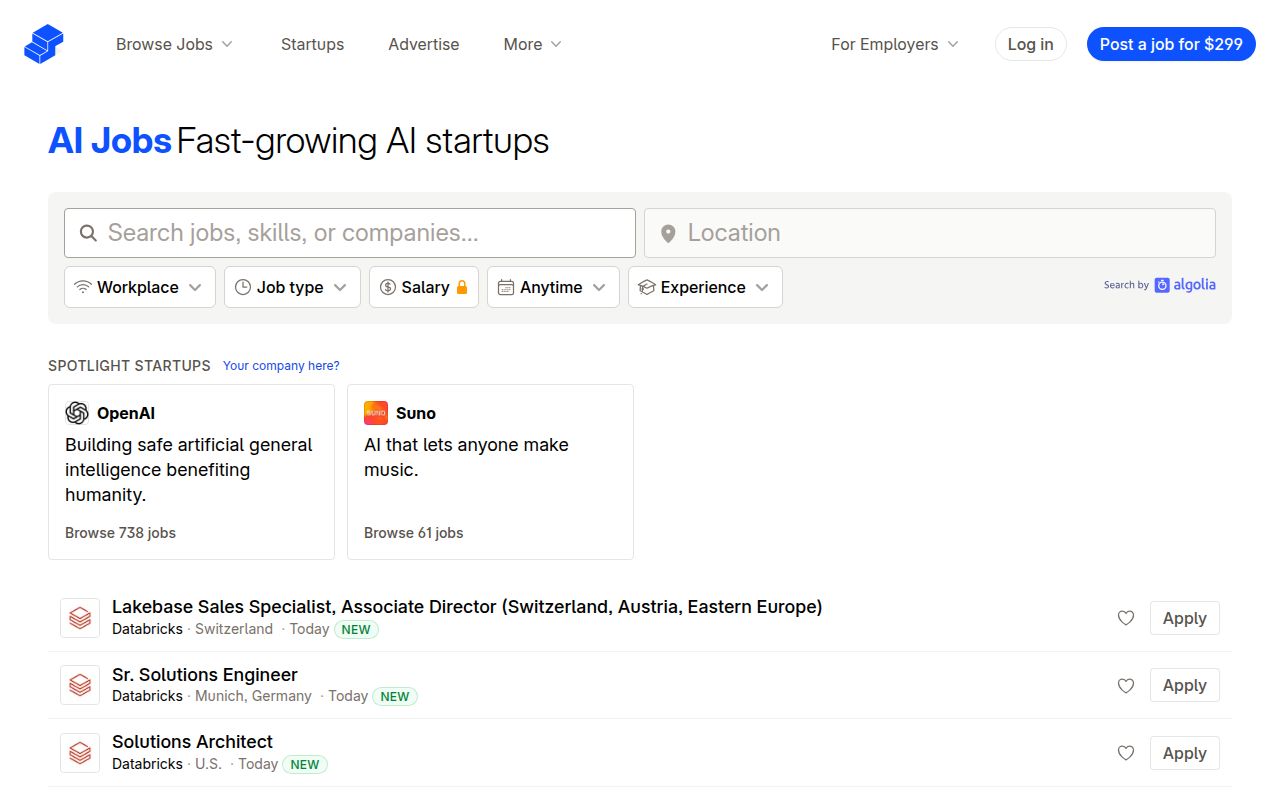Apply to Sr. Solutions Engineer job

1185,685
